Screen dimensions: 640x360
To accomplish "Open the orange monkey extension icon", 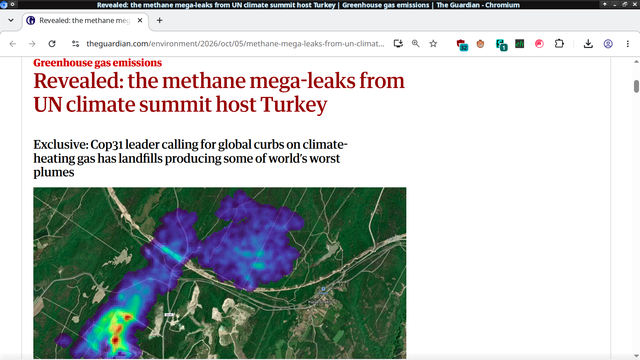I will point(480,44).
